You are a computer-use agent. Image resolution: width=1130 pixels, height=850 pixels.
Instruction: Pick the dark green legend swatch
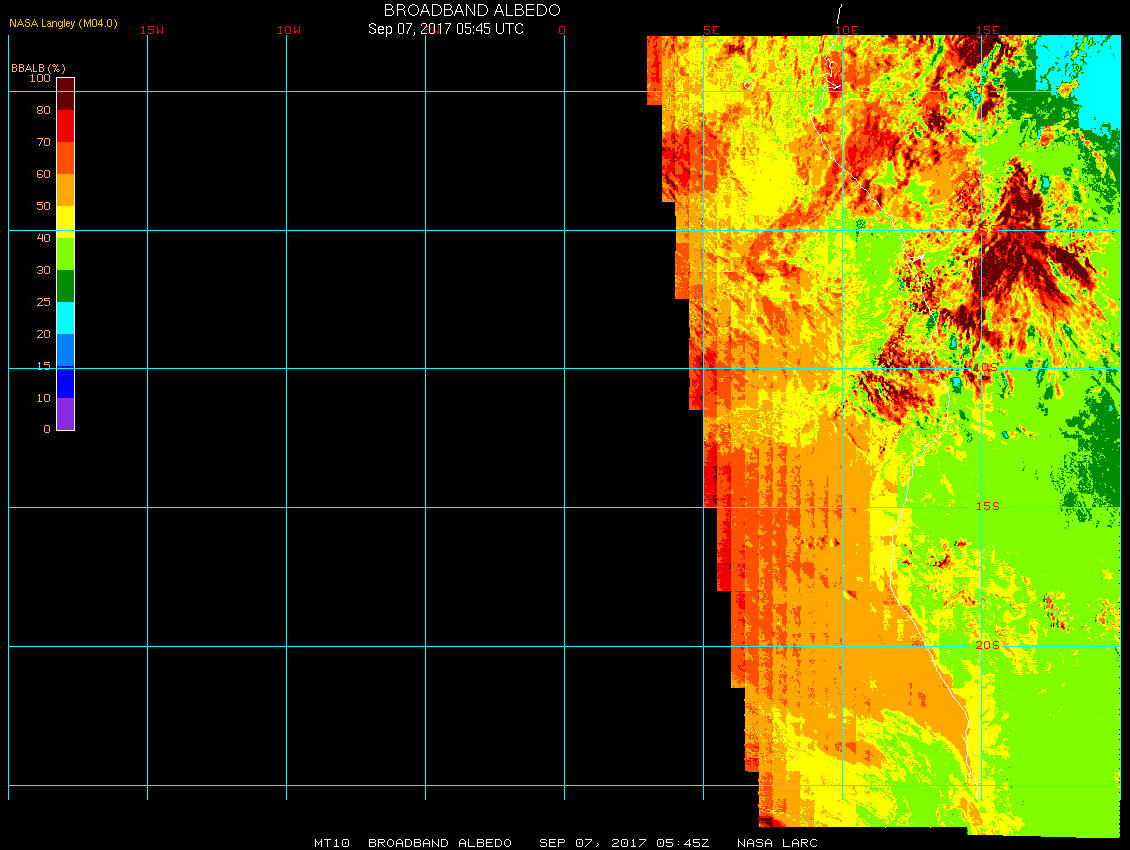[65, 286]
